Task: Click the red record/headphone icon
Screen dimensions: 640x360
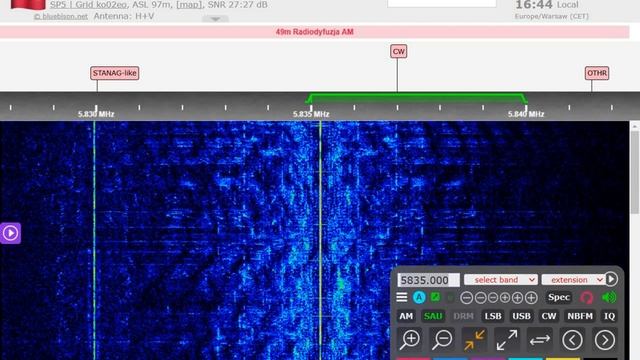Action: [587, 298]
